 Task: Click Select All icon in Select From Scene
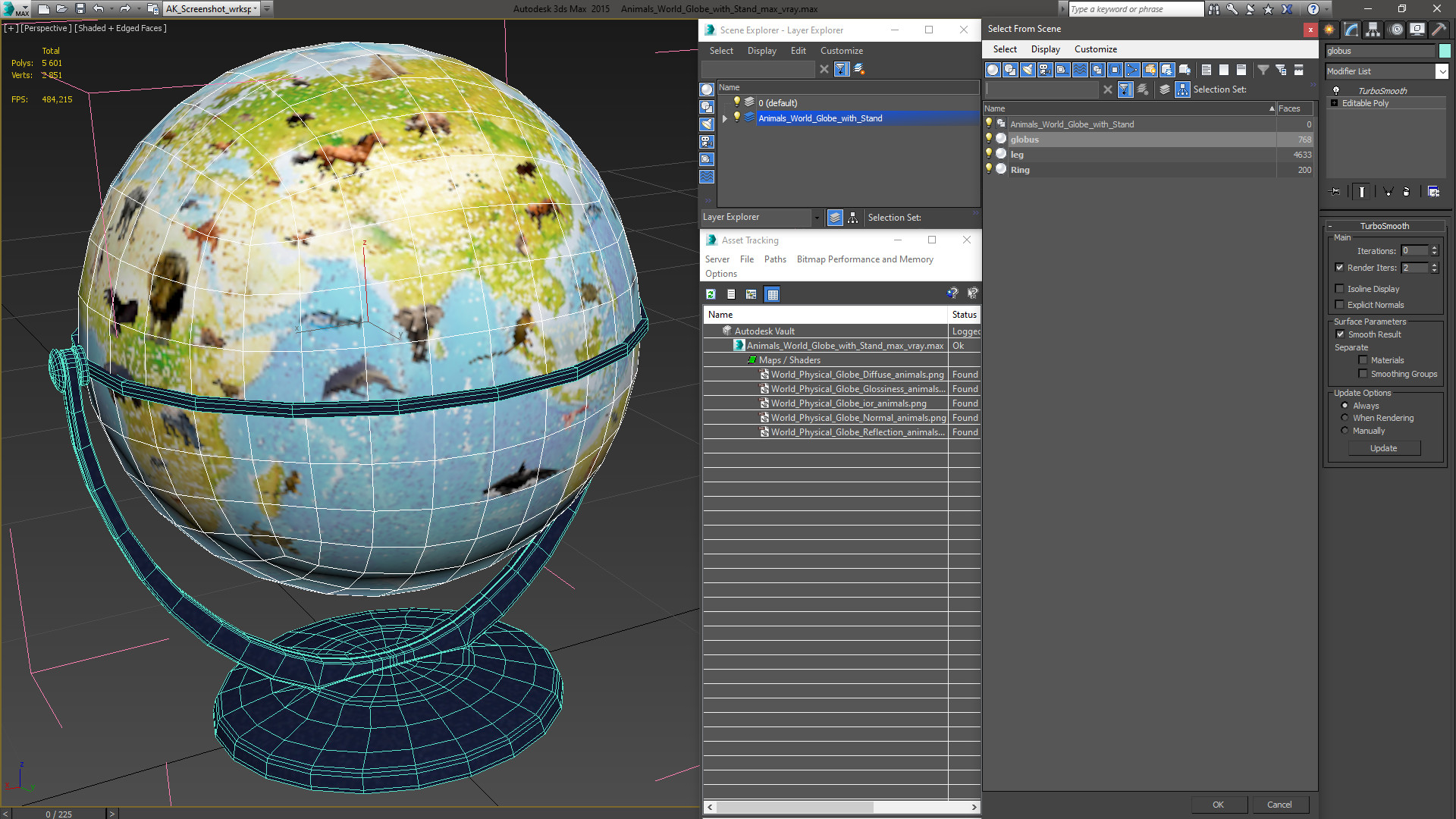(x=1207, y=70)
